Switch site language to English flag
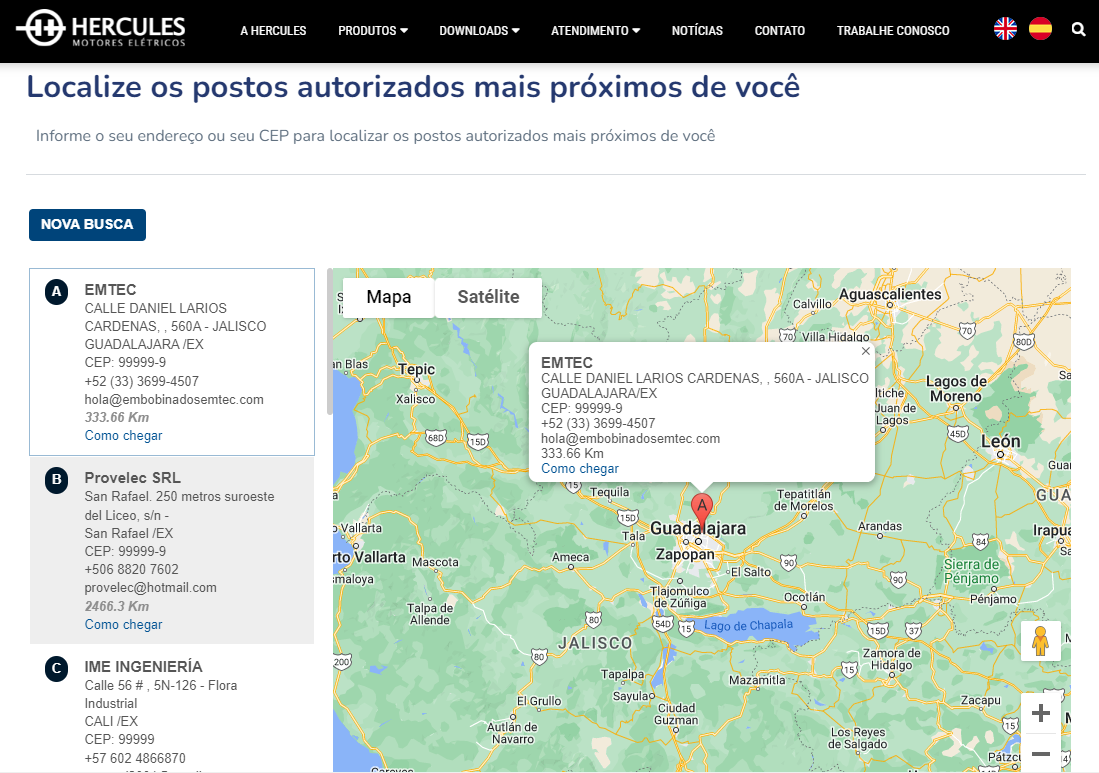Screen dimensions: 1099x773 click(1005, 29)
